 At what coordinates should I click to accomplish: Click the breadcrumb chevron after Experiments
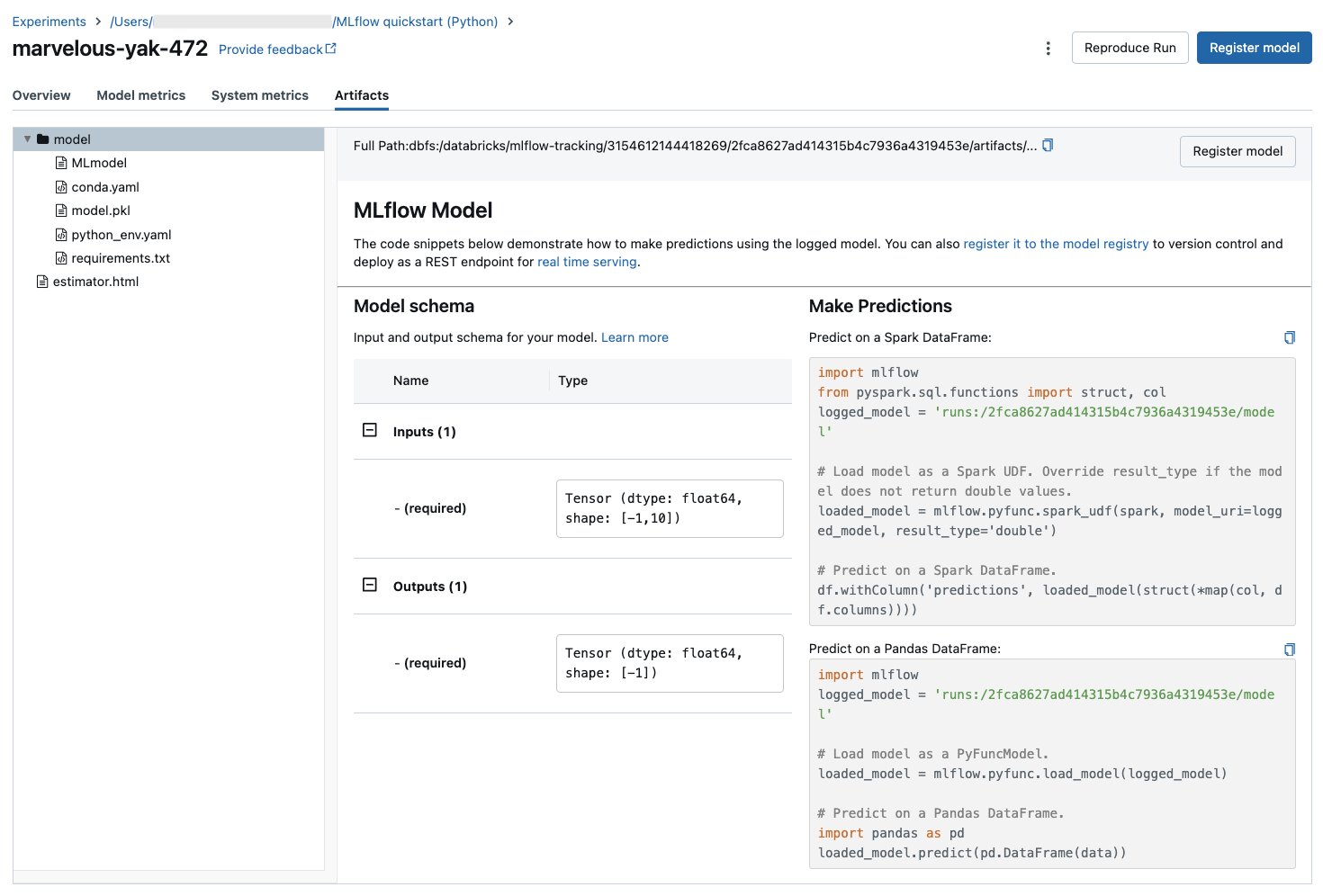point(98,22)
